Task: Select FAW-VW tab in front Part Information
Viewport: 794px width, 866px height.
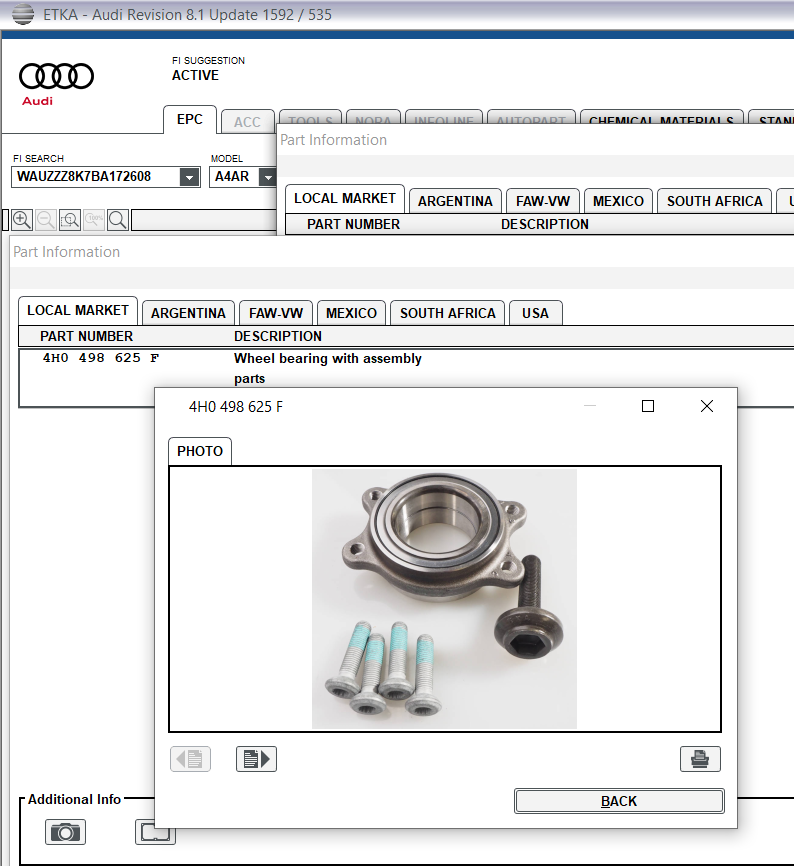Action: pyautogui.click(x=276, y=313)
